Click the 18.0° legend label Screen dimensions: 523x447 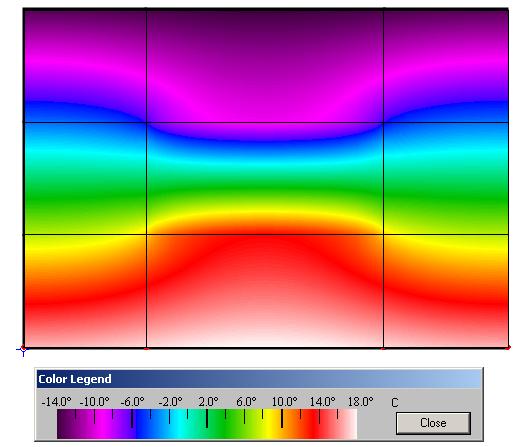361,401
